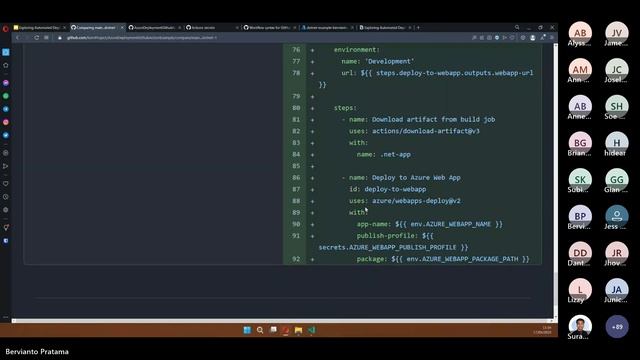Switch to the 'dotnet-example' Azure tab

tap(326, 28)
